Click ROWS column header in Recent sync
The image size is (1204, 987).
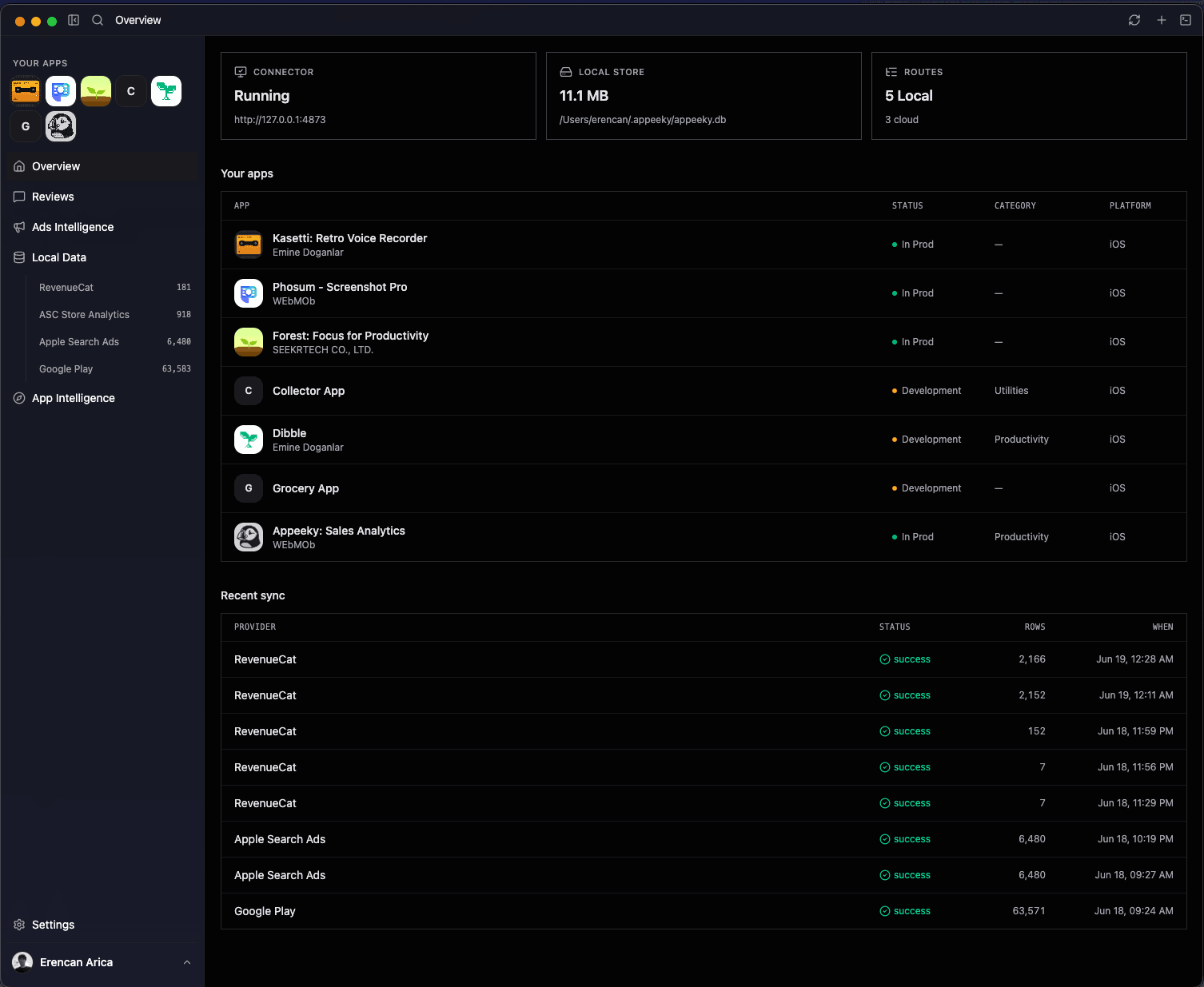pos(1035,627)
